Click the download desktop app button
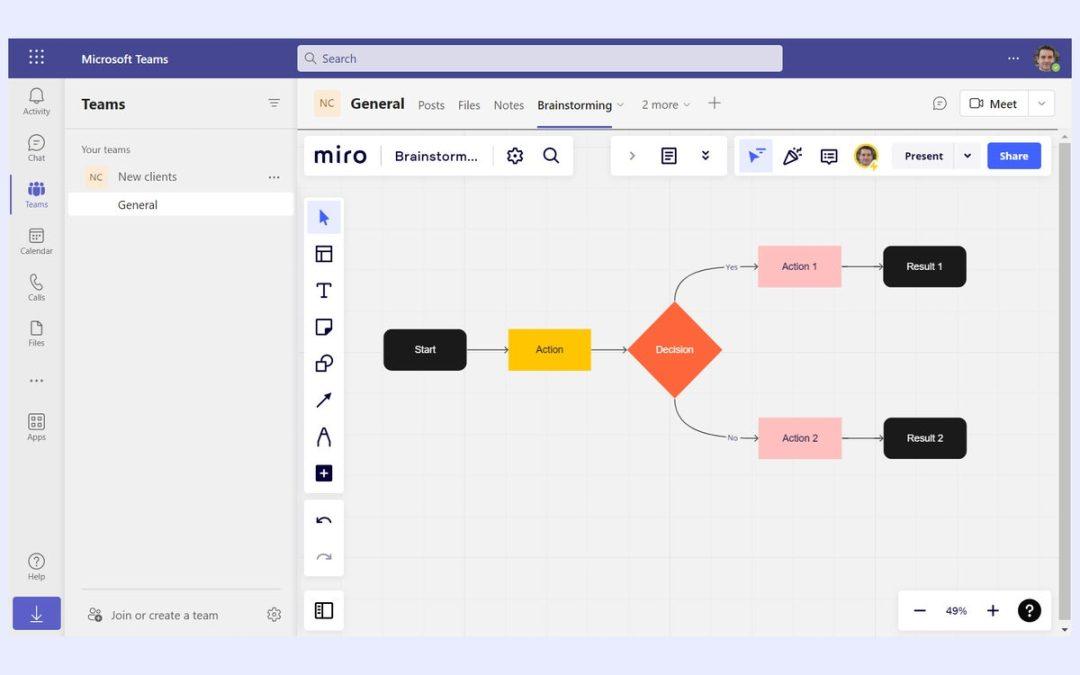The height and width of the screenshot is (675, 1080). tap(37, 614)
